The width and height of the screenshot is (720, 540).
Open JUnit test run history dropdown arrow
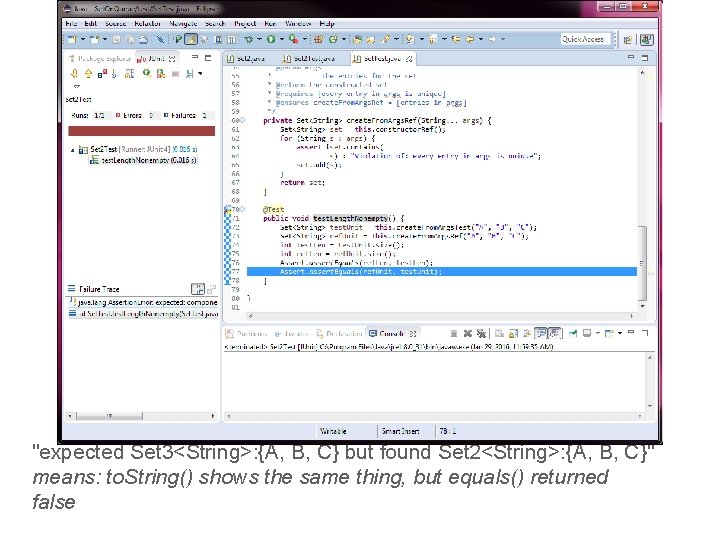click(x=200, y=73)
